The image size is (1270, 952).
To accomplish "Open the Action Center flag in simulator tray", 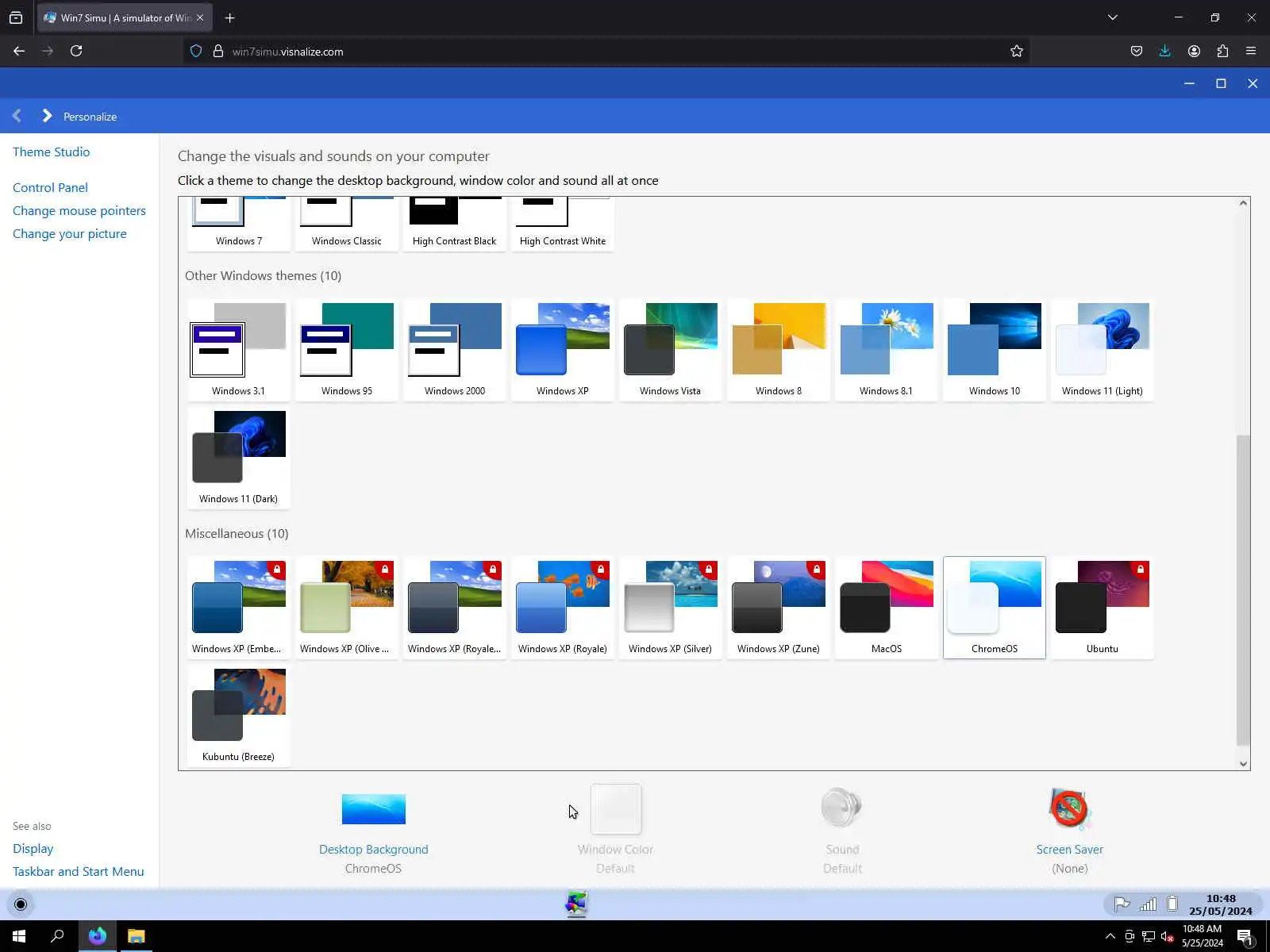I will [x=1122, y=904].
